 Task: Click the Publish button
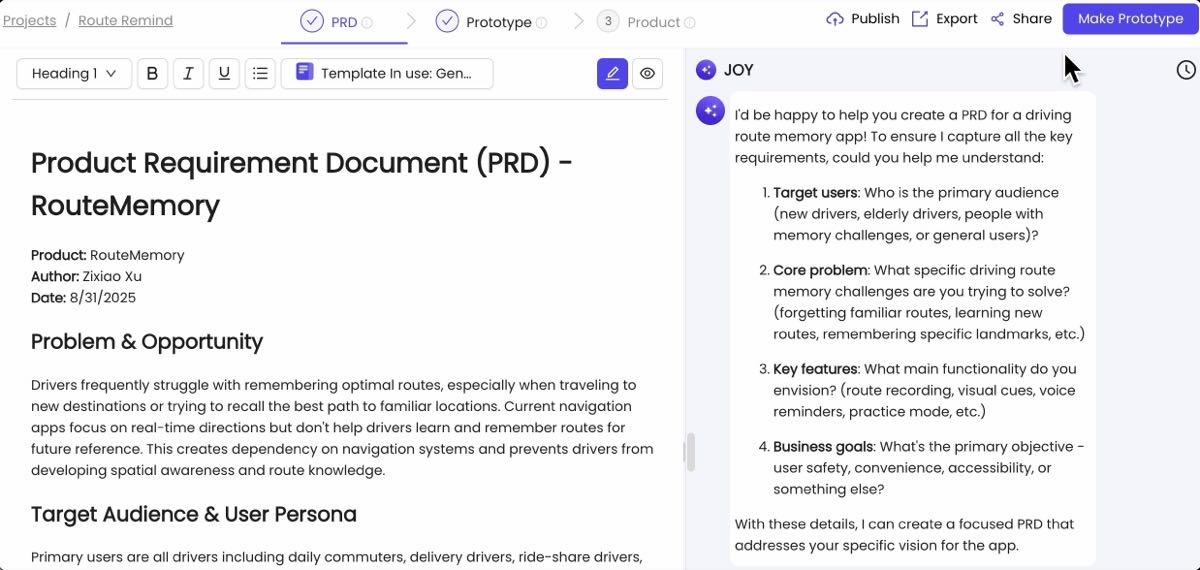(x=863, y=19)
